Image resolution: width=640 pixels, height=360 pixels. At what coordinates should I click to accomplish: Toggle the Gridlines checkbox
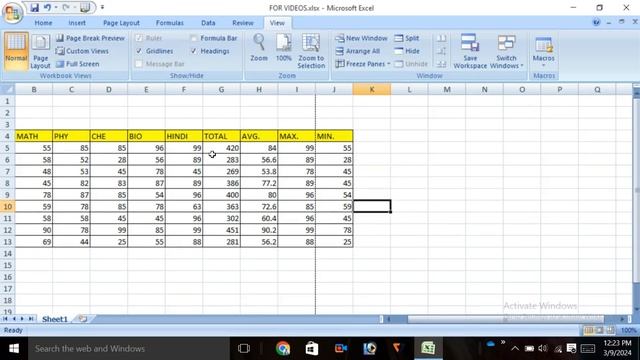pos(139,51)
